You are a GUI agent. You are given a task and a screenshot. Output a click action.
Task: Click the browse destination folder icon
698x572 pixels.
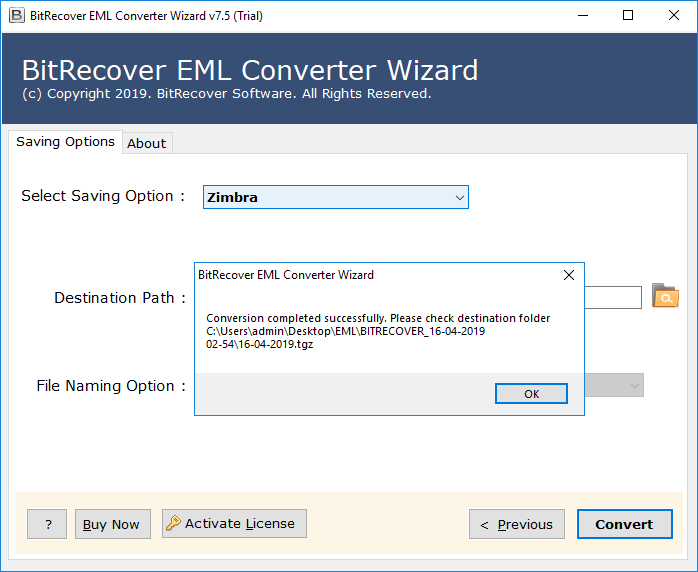coord(665,296)
